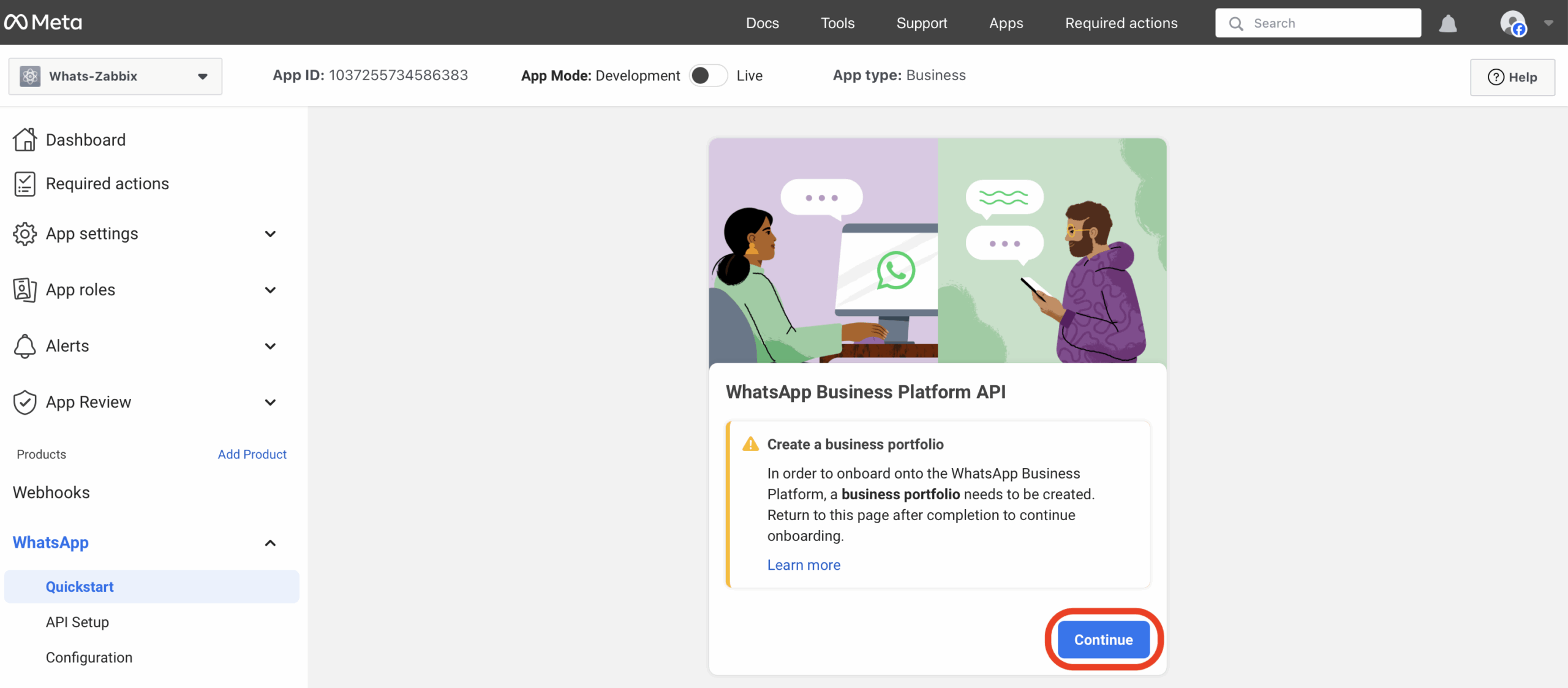The image size is (1568, 688).
Task: Expand the App Review chevron
Action: click(270, 403)
